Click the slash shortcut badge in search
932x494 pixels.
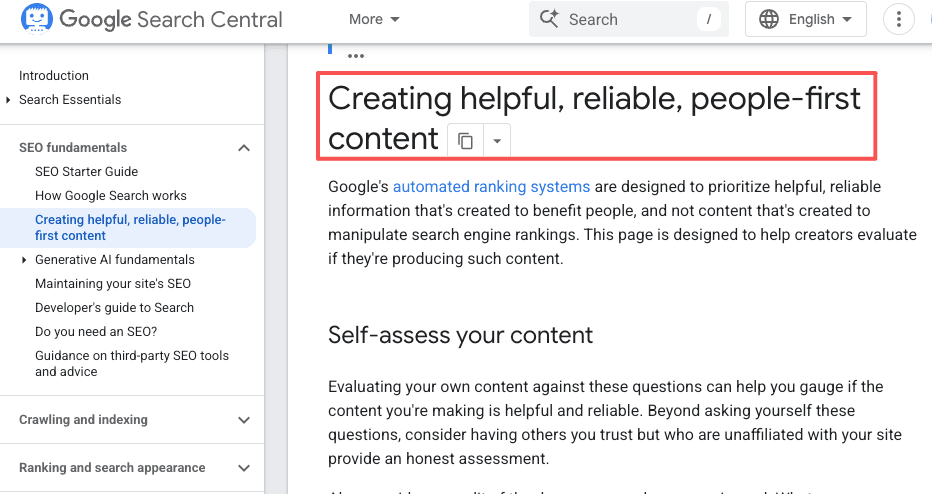709,19
